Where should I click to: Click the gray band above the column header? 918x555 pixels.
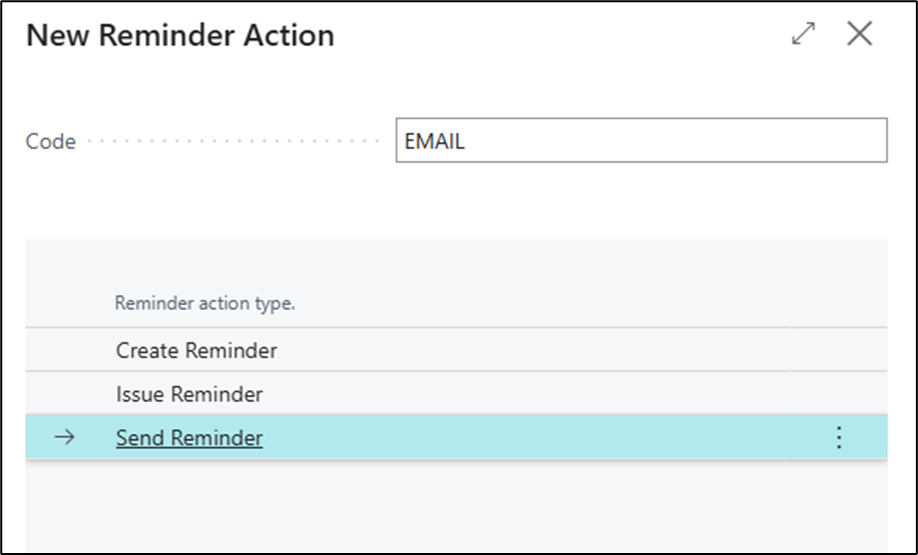click(455, 260)
